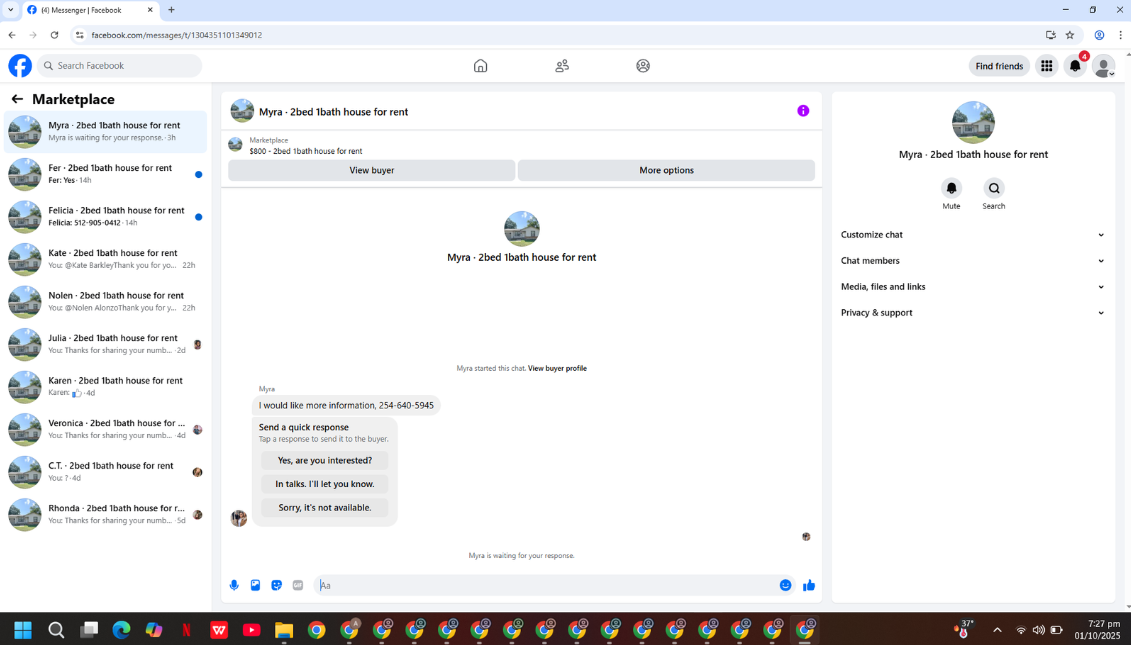Open the Friends icon in top navigation

pyautogui.click(x=562, y=66)
